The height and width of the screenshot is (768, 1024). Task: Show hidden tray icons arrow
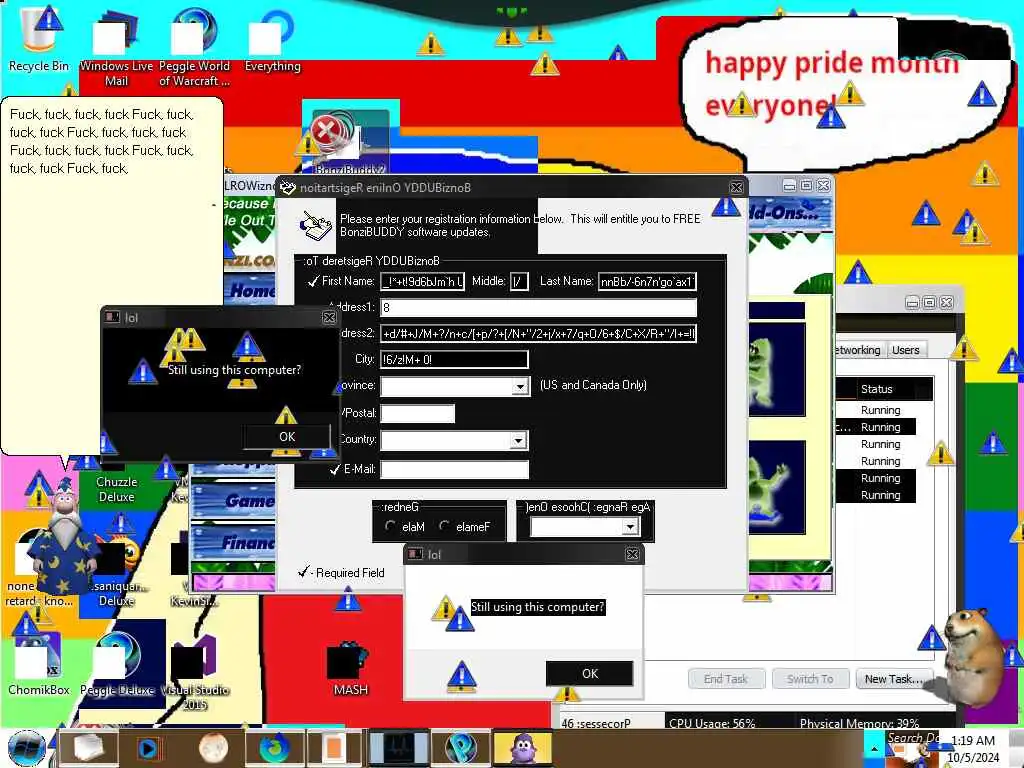874,748
